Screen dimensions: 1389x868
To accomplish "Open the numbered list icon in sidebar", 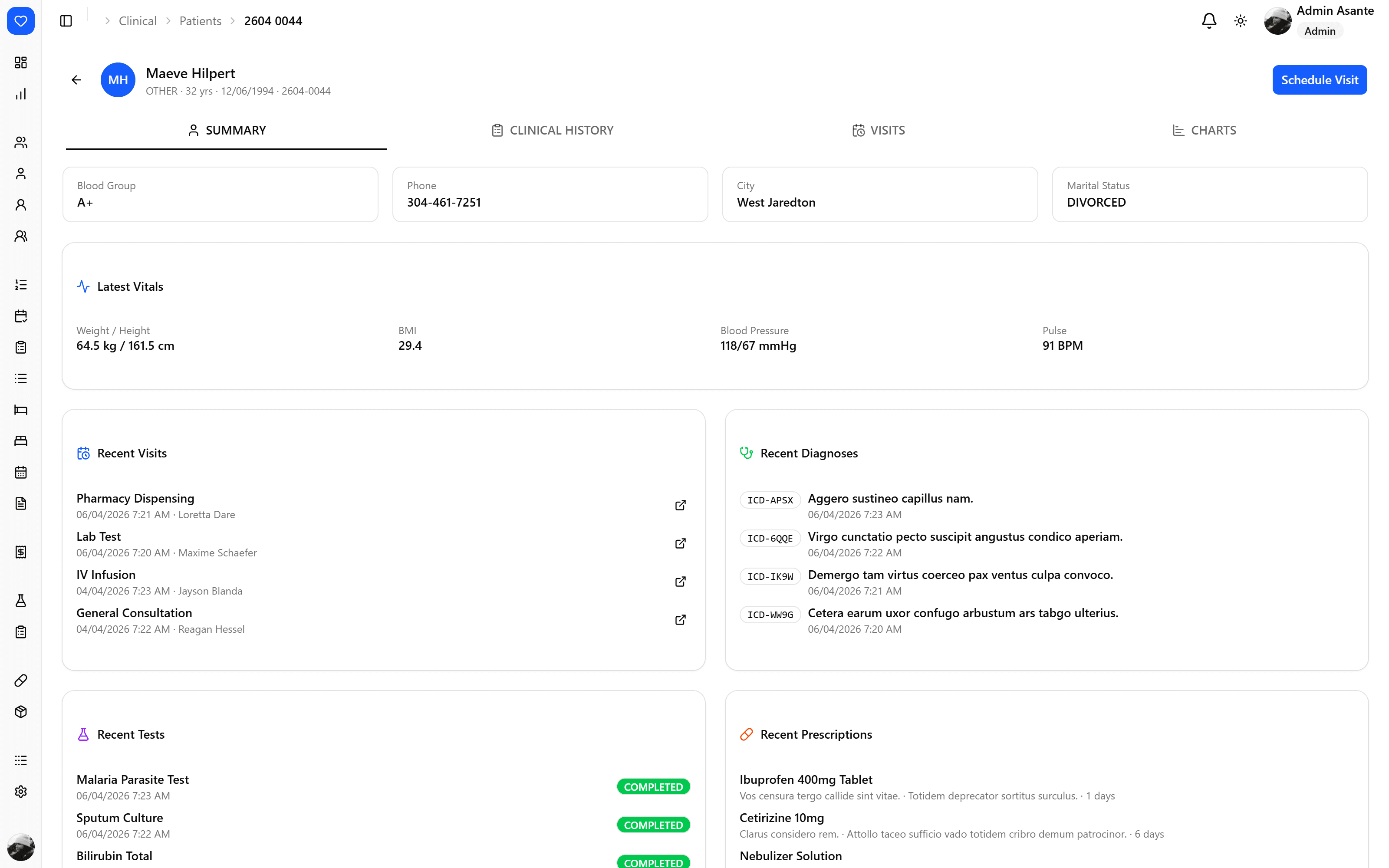I will click(21, 285).
